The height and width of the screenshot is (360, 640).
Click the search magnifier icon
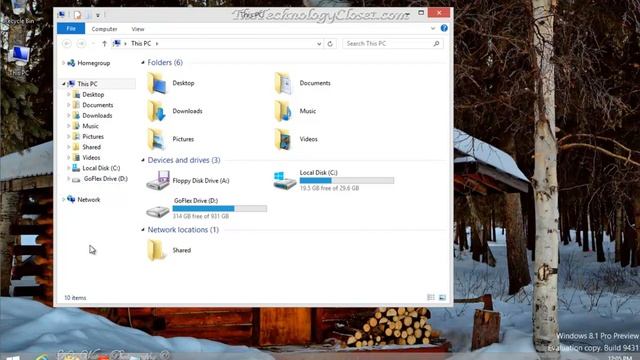tap(436, 44)
